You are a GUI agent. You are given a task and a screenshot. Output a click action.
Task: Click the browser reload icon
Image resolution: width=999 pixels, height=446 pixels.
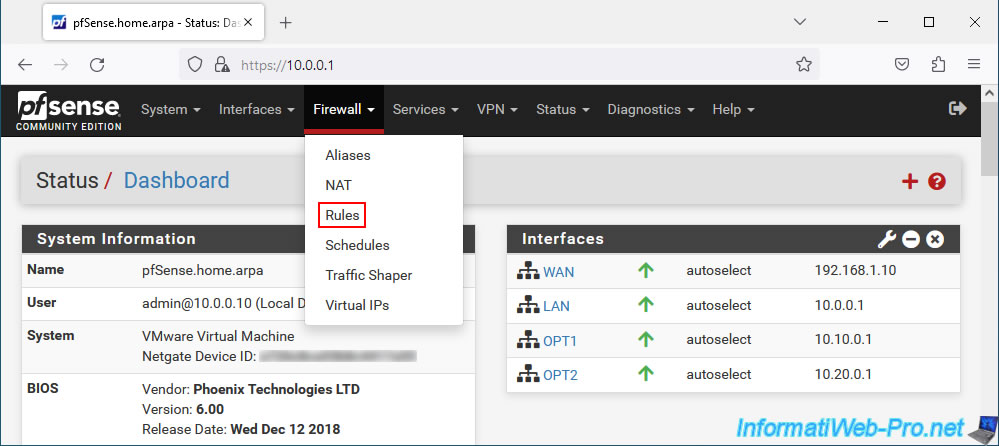tap(97, 64)
